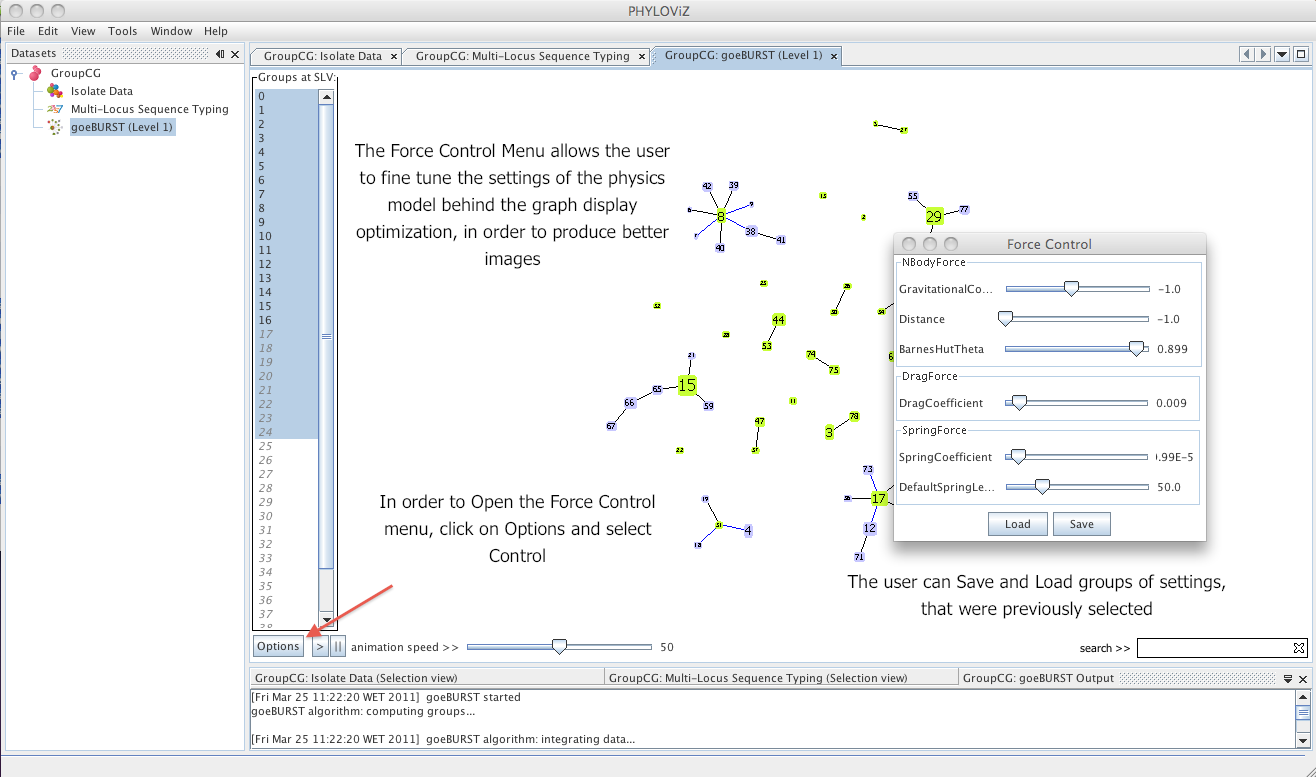The height and width of the screenshot is (777, 1316).
Task: Click graph node 29
Action: [934, 216]
